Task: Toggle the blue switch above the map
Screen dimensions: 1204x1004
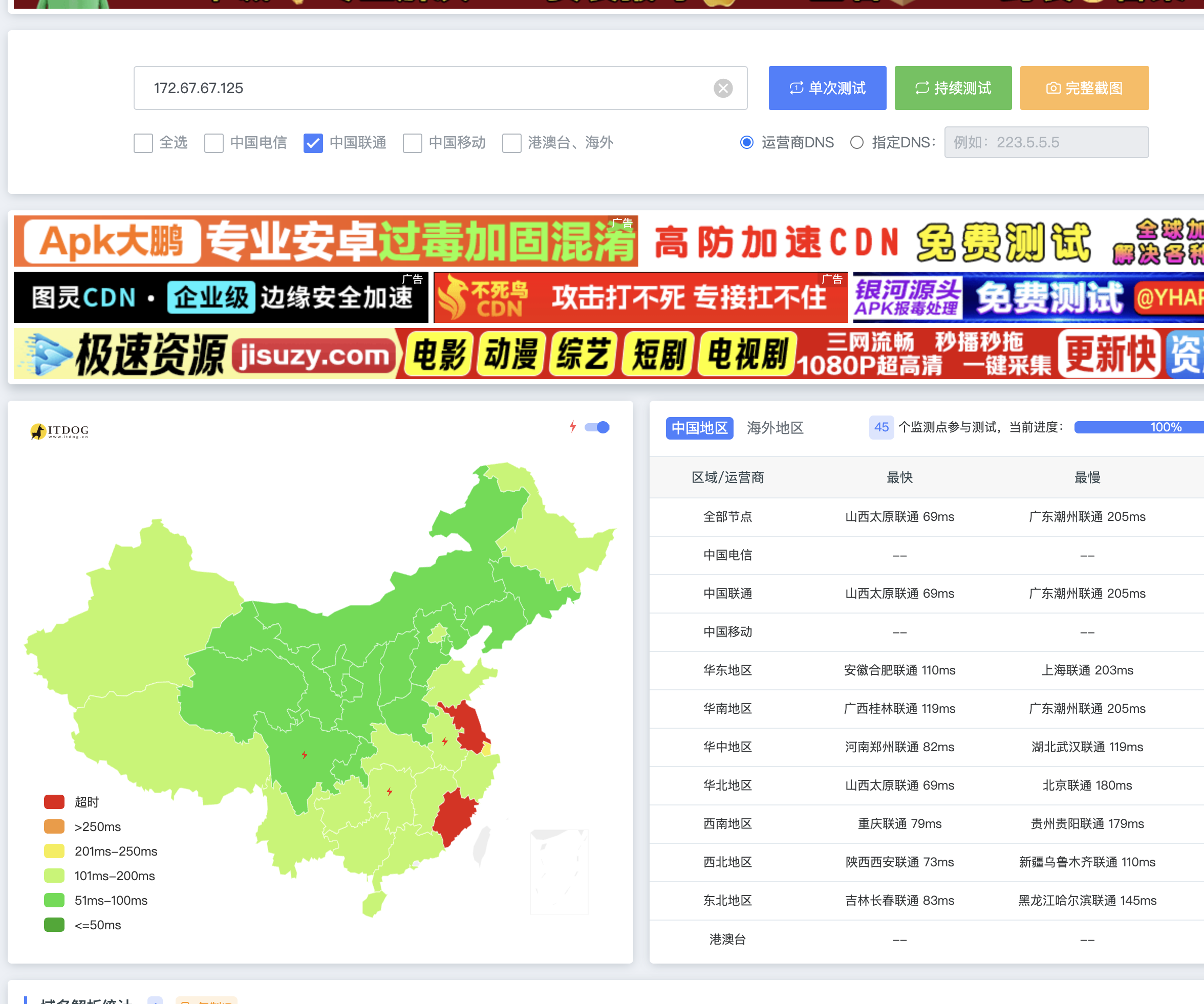Action: 597,427
